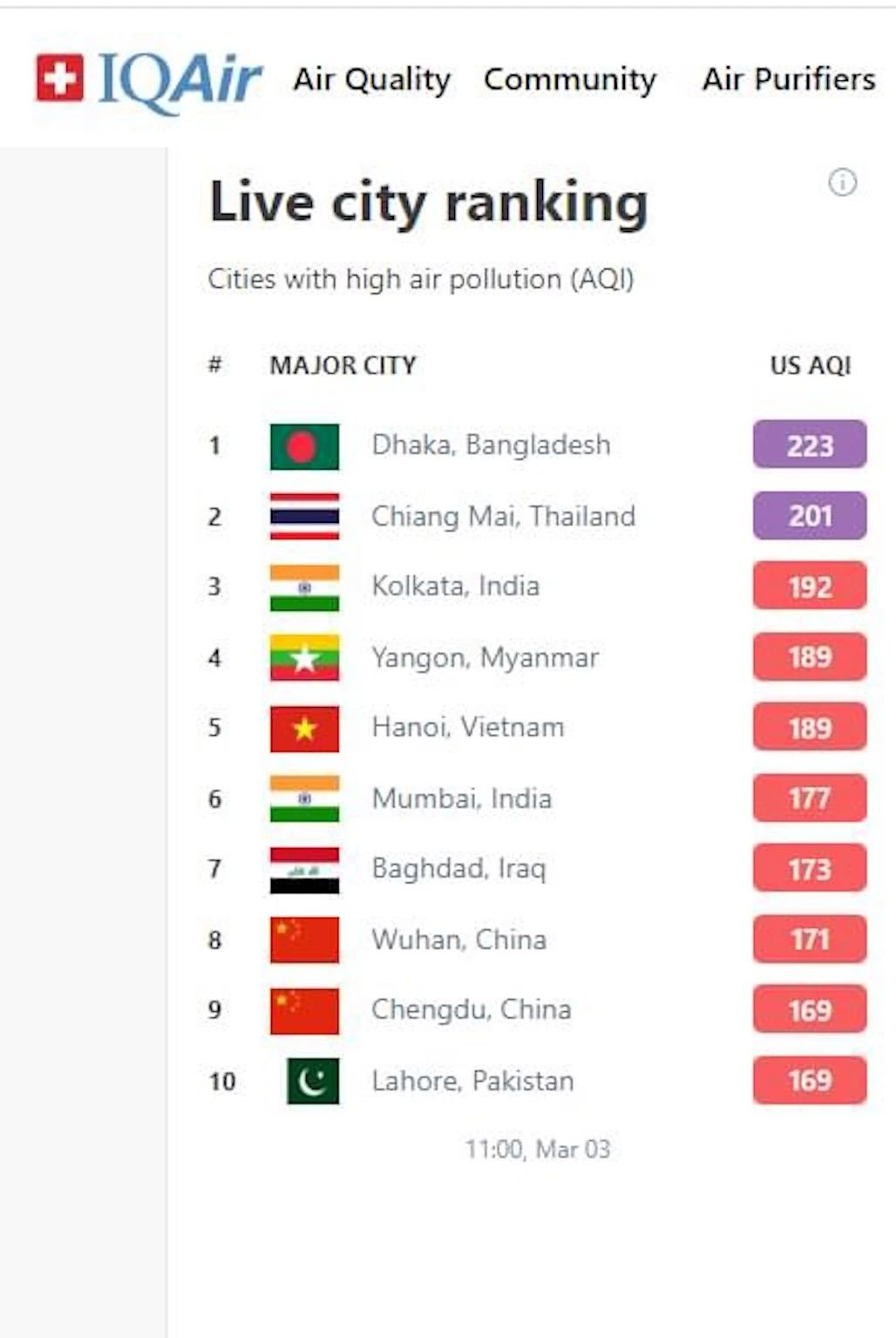
Task: Open the Dhaka, Bangladesh city link
Action: click(491, 445)
